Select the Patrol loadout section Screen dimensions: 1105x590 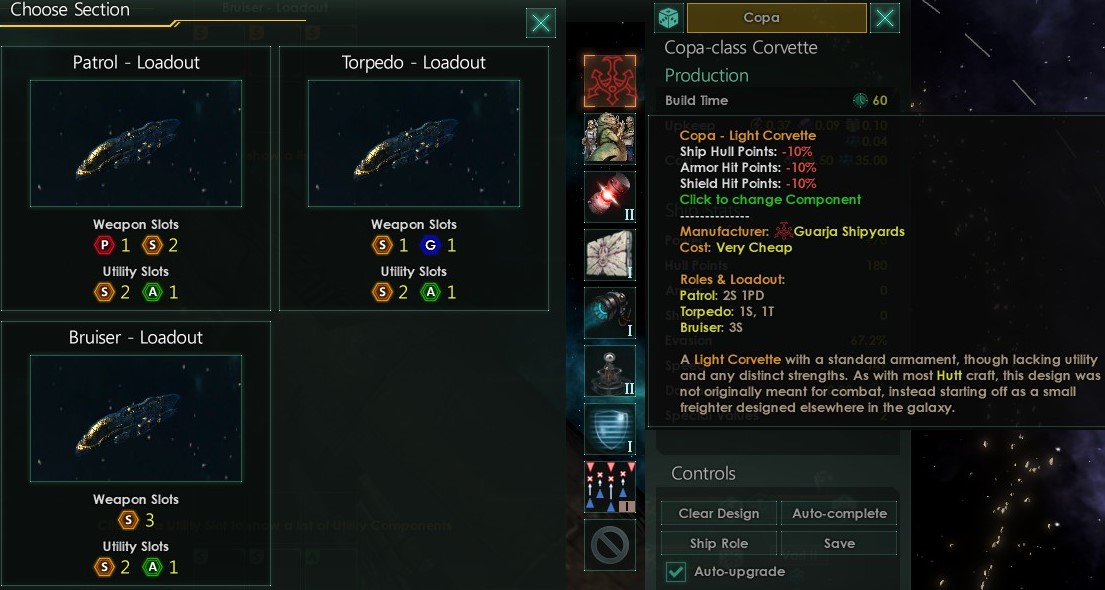tap(136, 178)
